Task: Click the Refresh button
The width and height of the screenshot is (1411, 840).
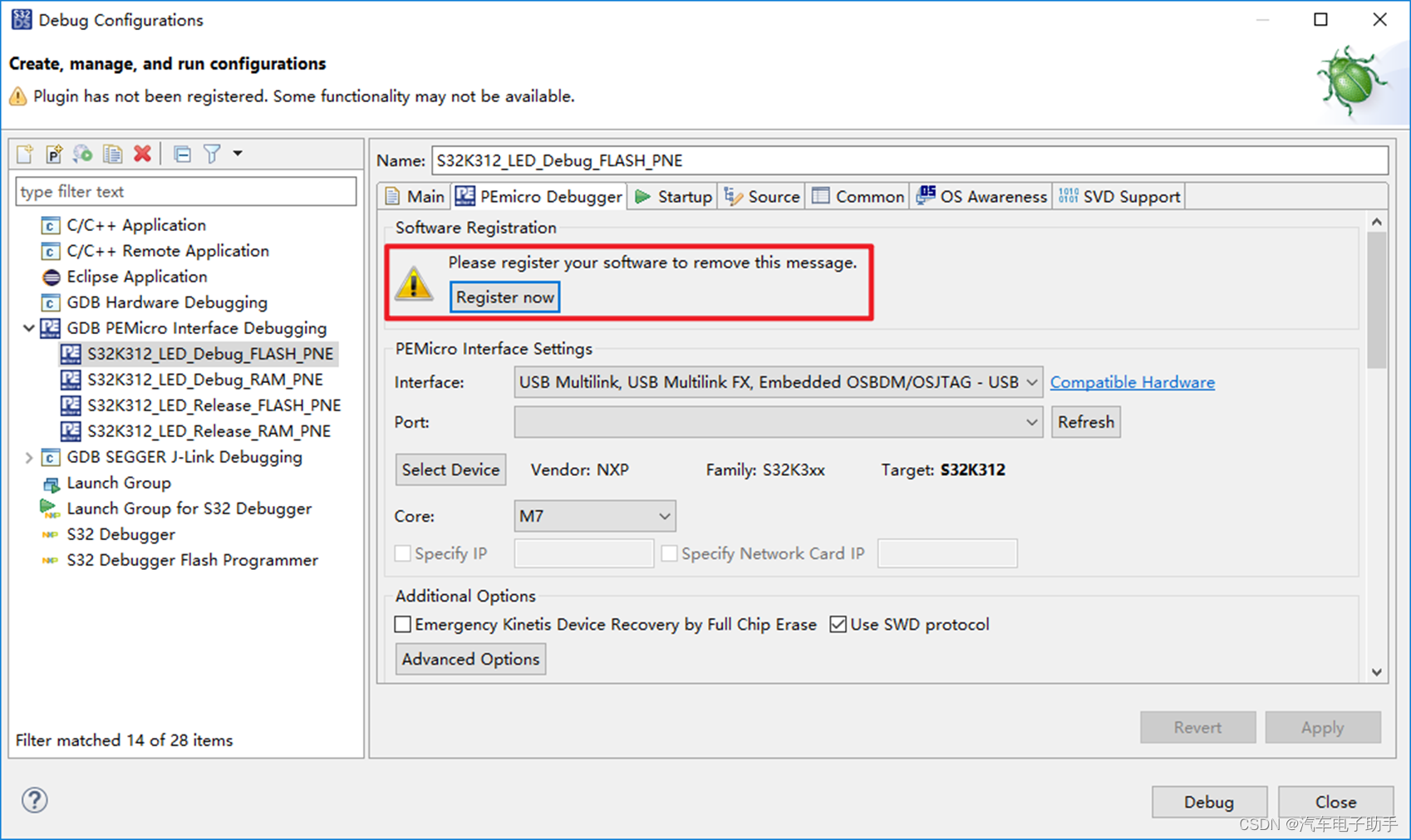Action: coord(1086,422)
